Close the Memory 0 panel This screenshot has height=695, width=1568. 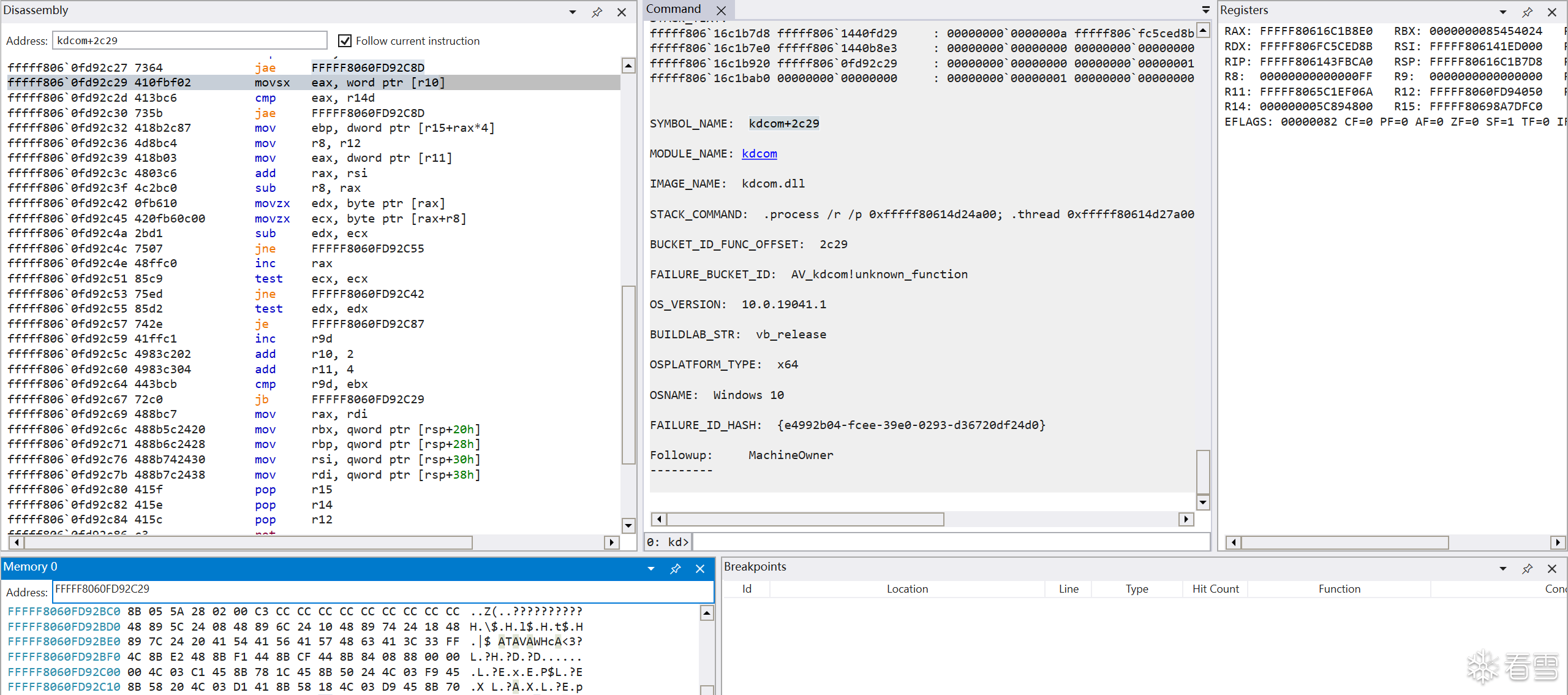pos(700,569)
